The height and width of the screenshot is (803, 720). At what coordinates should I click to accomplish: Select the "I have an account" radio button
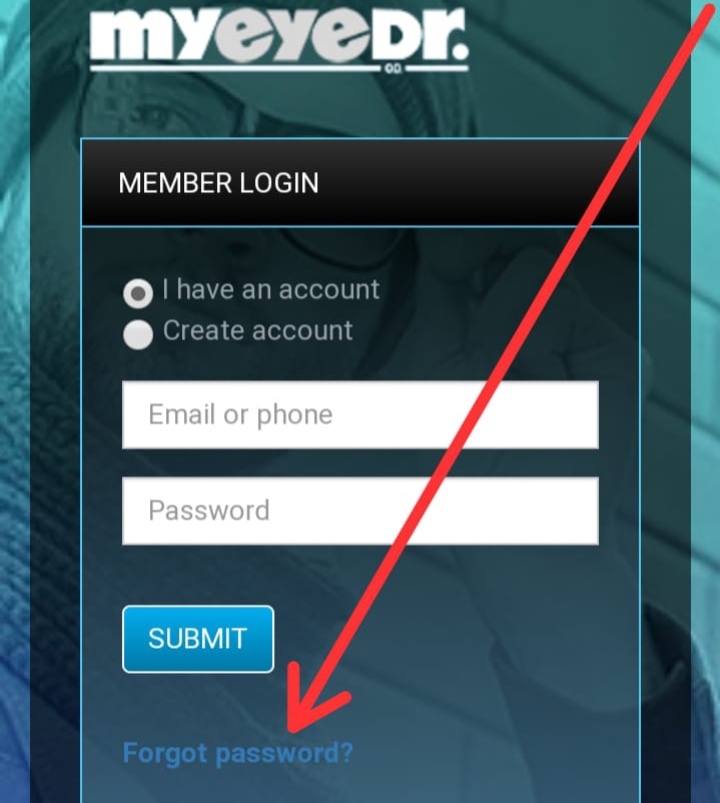(138, 293)
